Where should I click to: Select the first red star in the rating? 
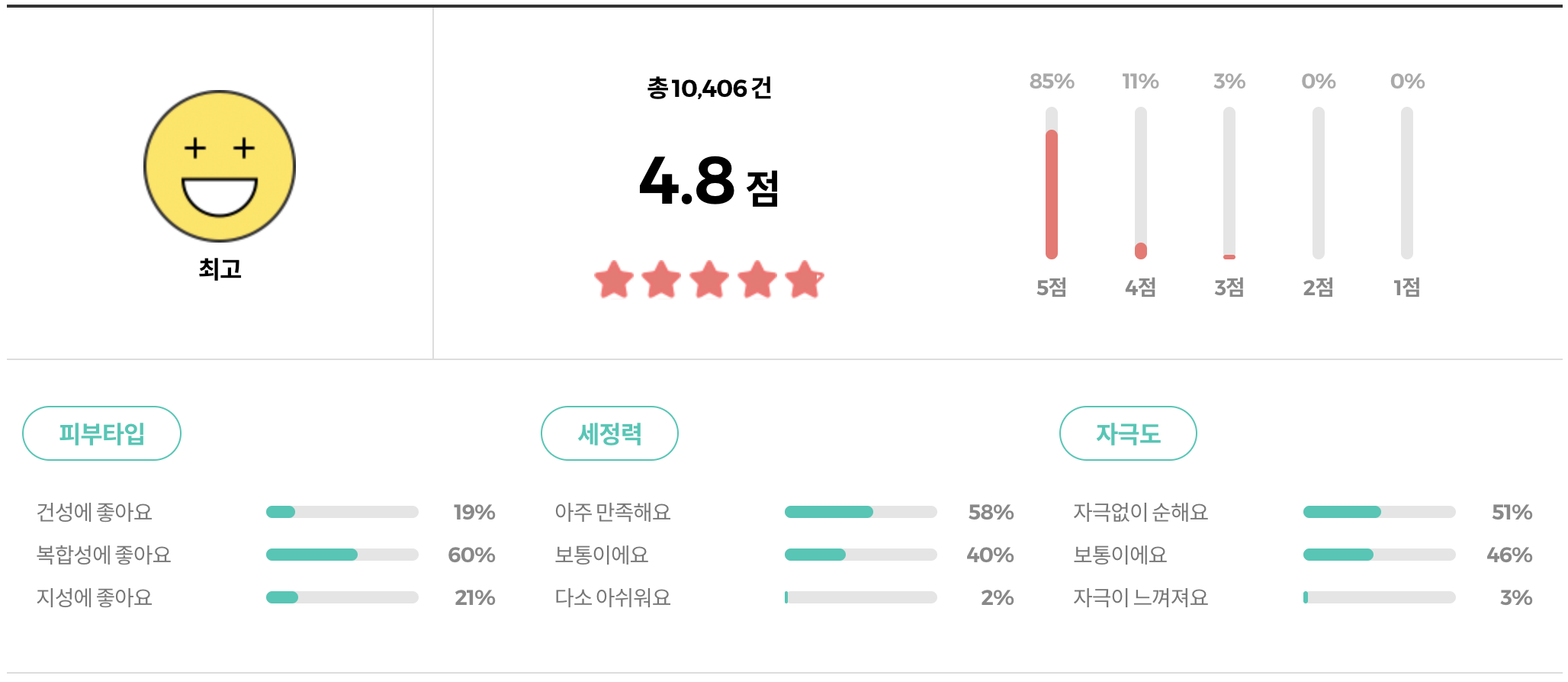coord(613,280)
